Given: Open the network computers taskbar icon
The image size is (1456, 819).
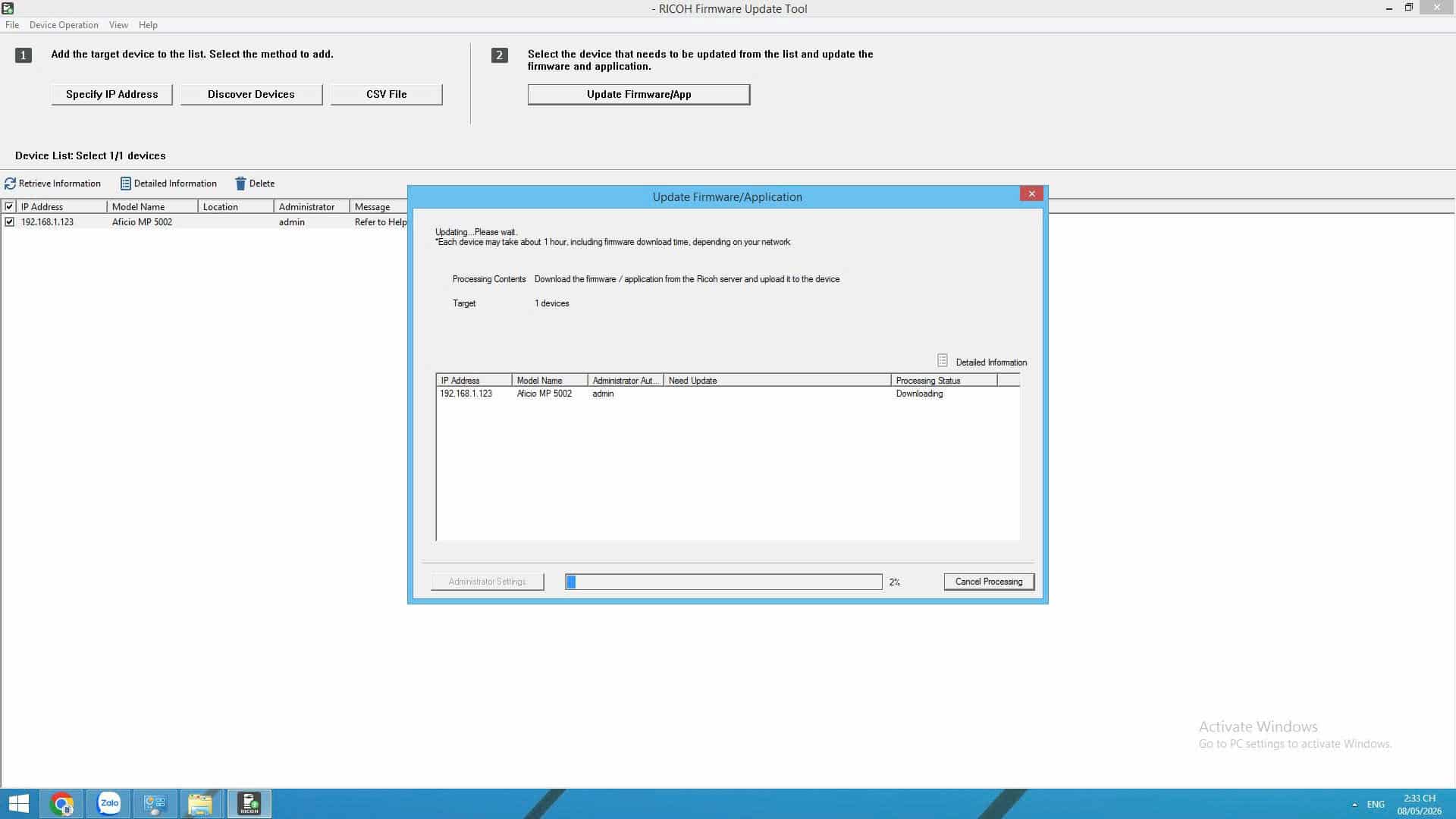Looking at the screenshot, I should [155, 804].
